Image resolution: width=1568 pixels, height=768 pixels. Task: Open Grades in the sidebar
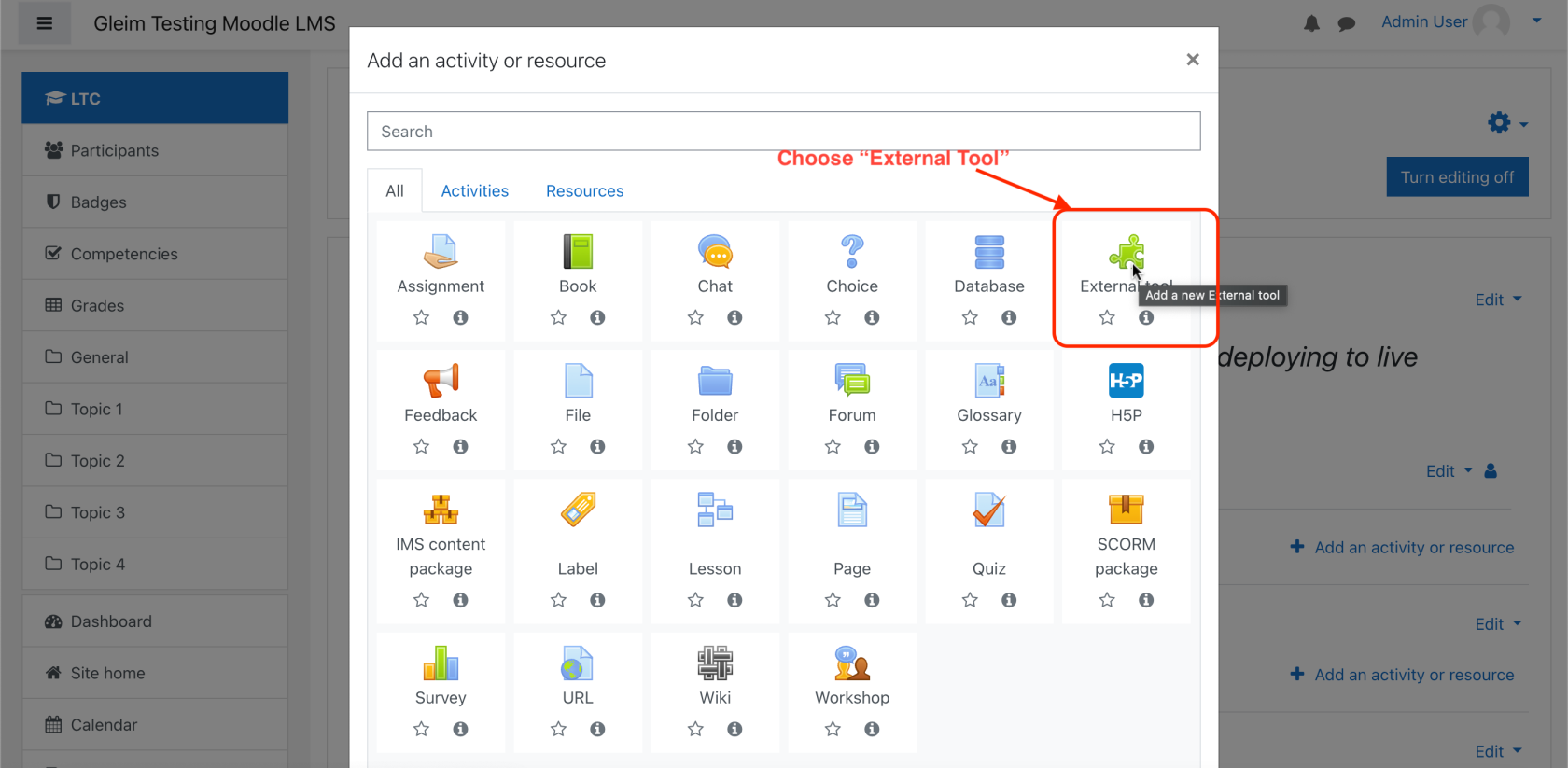pos(155,305)
